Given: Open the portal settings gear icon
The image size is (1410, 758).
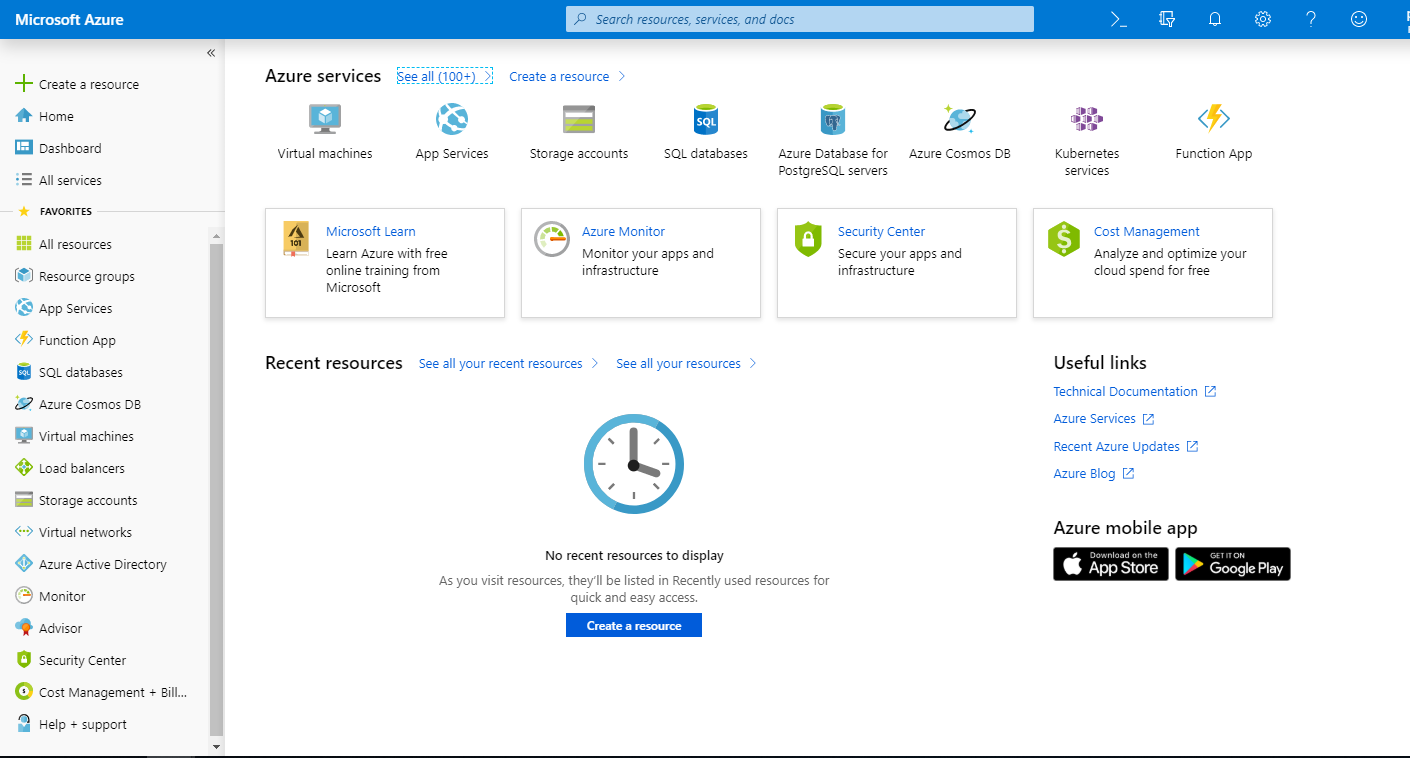Looking at the screenshot, I should (1263, 19).
